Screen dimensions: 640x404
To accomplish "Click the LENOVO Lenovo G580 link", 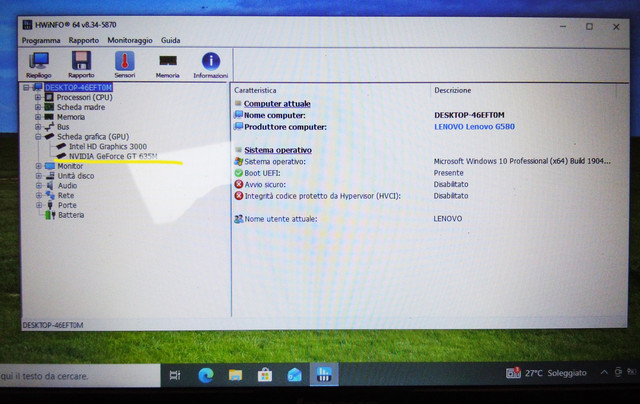I will [x=474, y=127].
